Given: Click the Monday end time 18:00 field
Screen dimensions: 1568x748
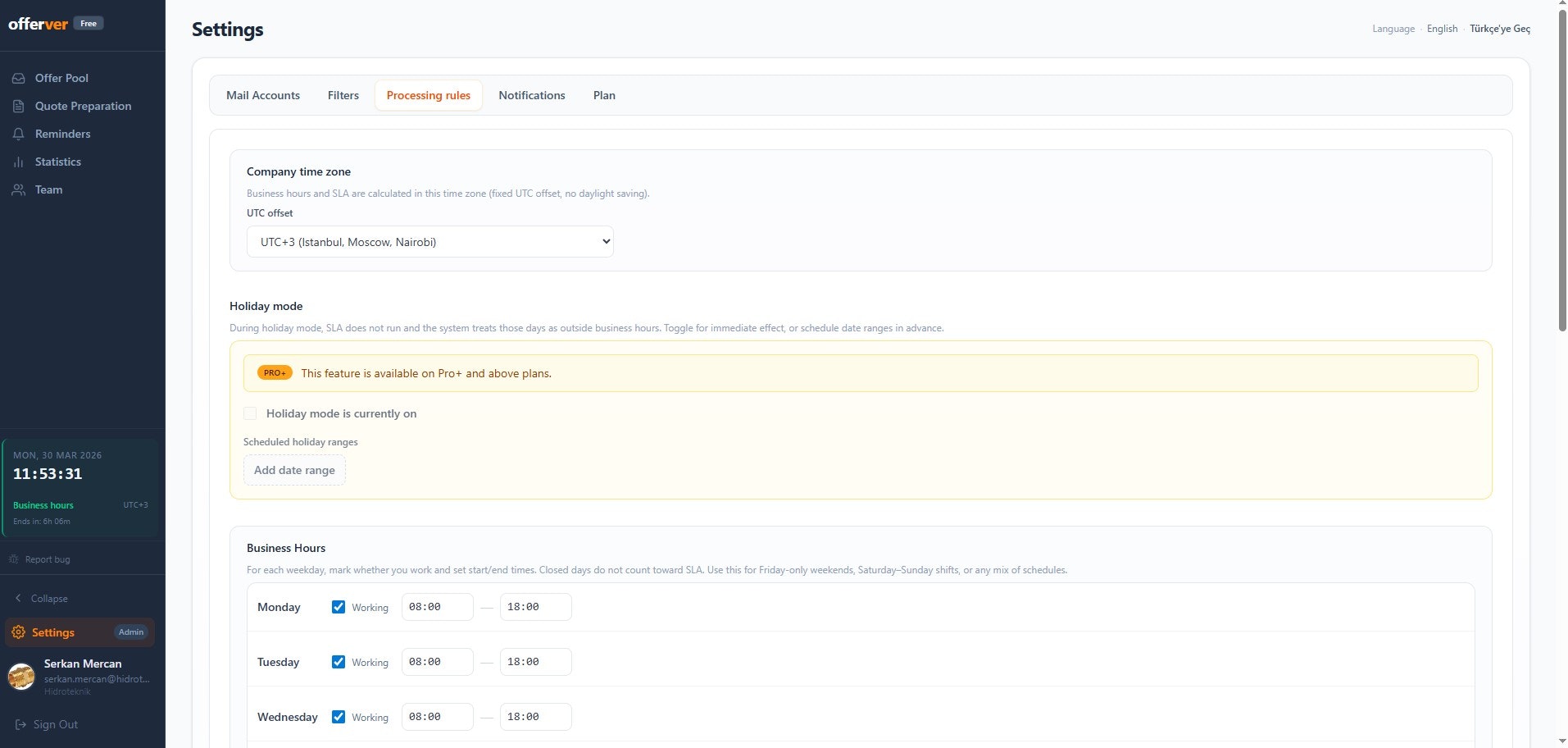Looking at the screenshot, I should point(535,607).
